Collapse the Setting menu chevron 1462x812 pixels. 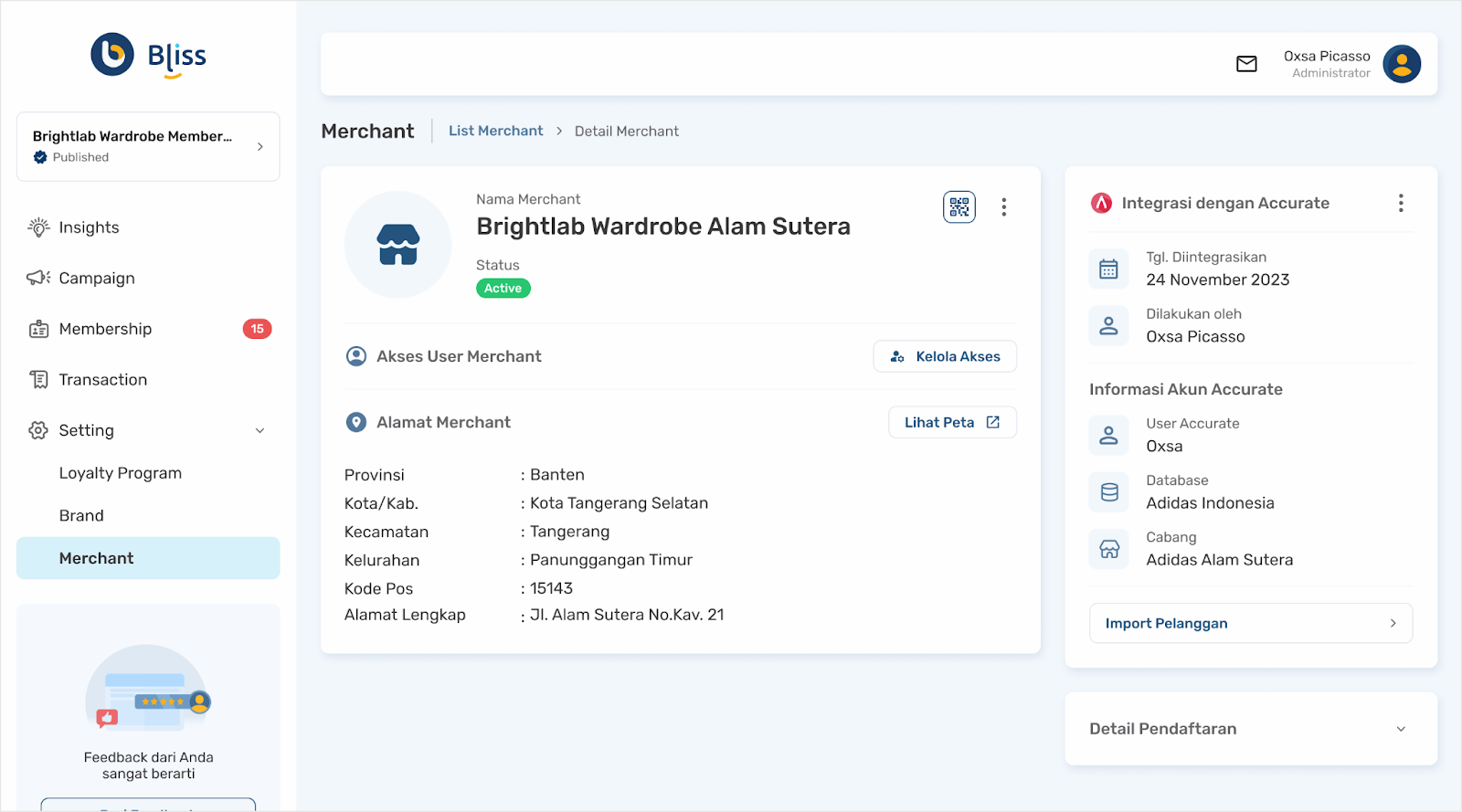(260, 430)
